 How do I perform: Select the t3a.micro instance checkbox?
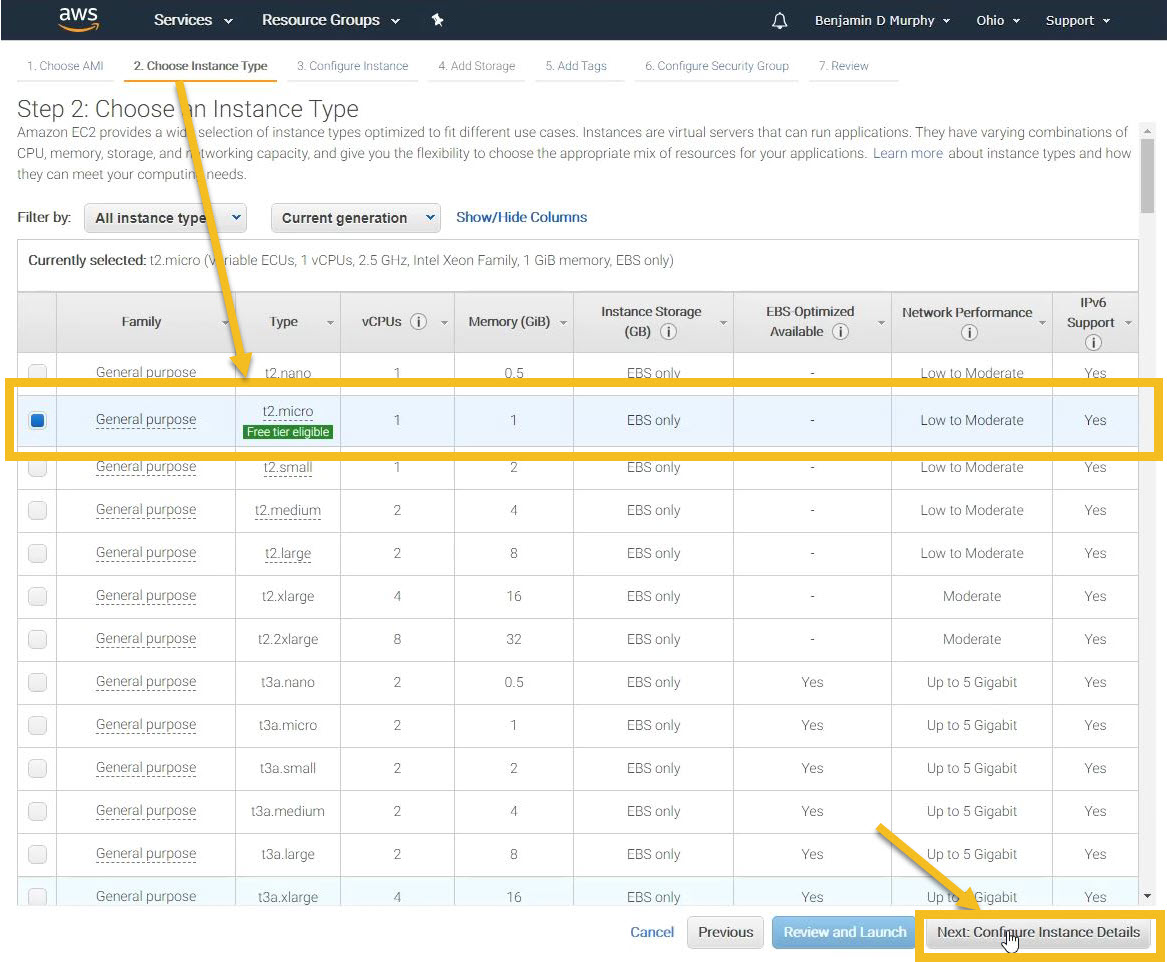[x=37, y=725]
